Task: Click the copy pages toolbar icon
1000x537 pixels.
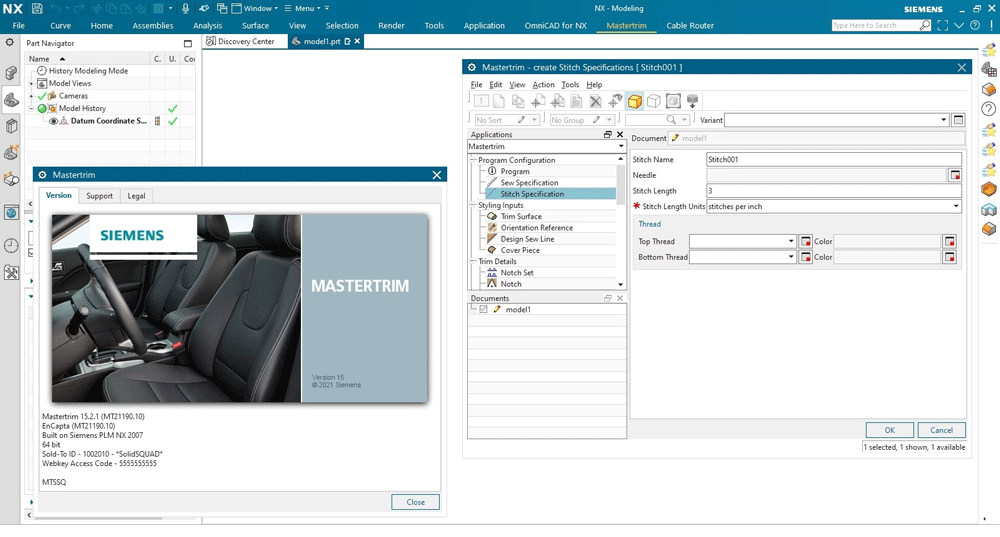Action: tap(518, 101)
